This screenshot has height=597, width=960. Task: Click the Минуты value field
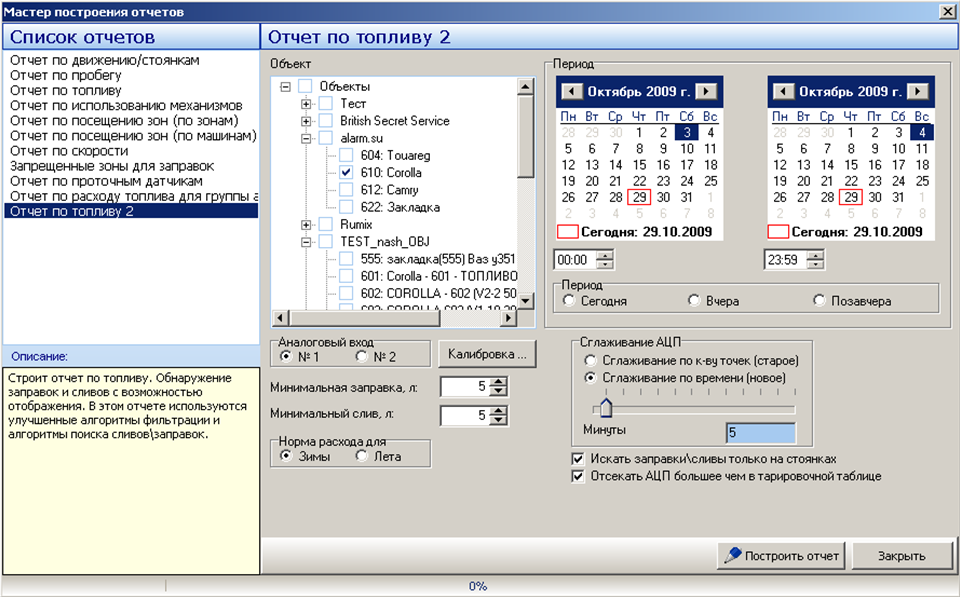pos(760,433)
